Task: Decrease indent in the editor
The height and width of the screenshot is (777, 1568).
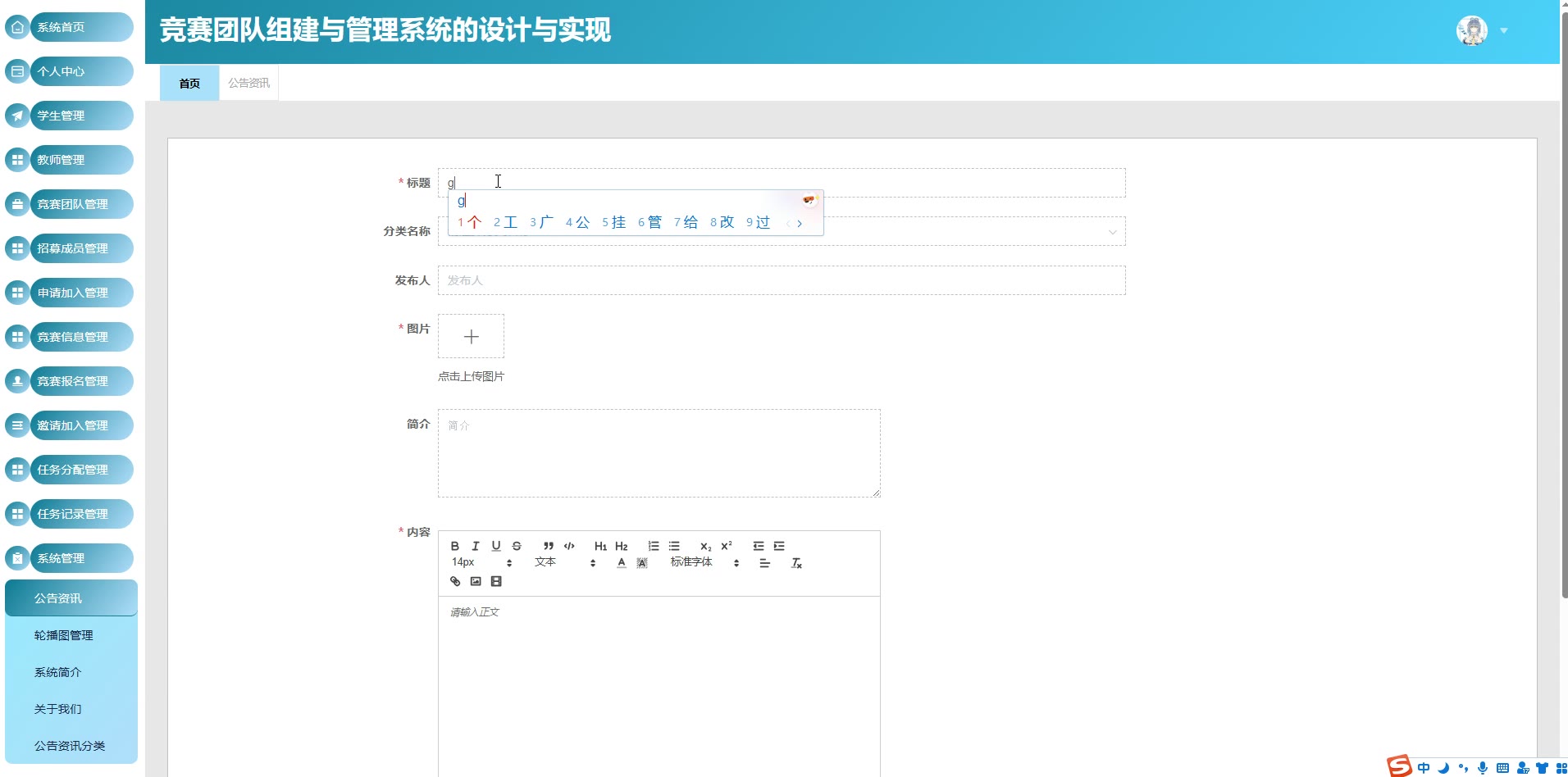Action: coord(759,546)
